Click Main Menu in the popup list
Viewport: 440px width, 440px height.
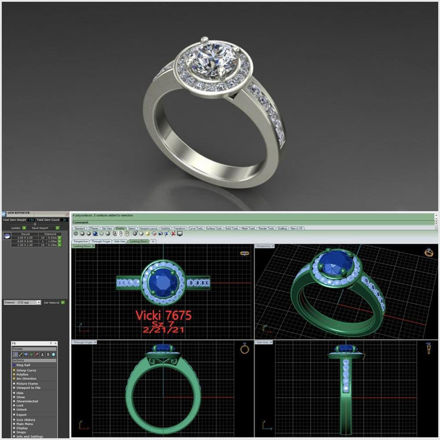25,424
